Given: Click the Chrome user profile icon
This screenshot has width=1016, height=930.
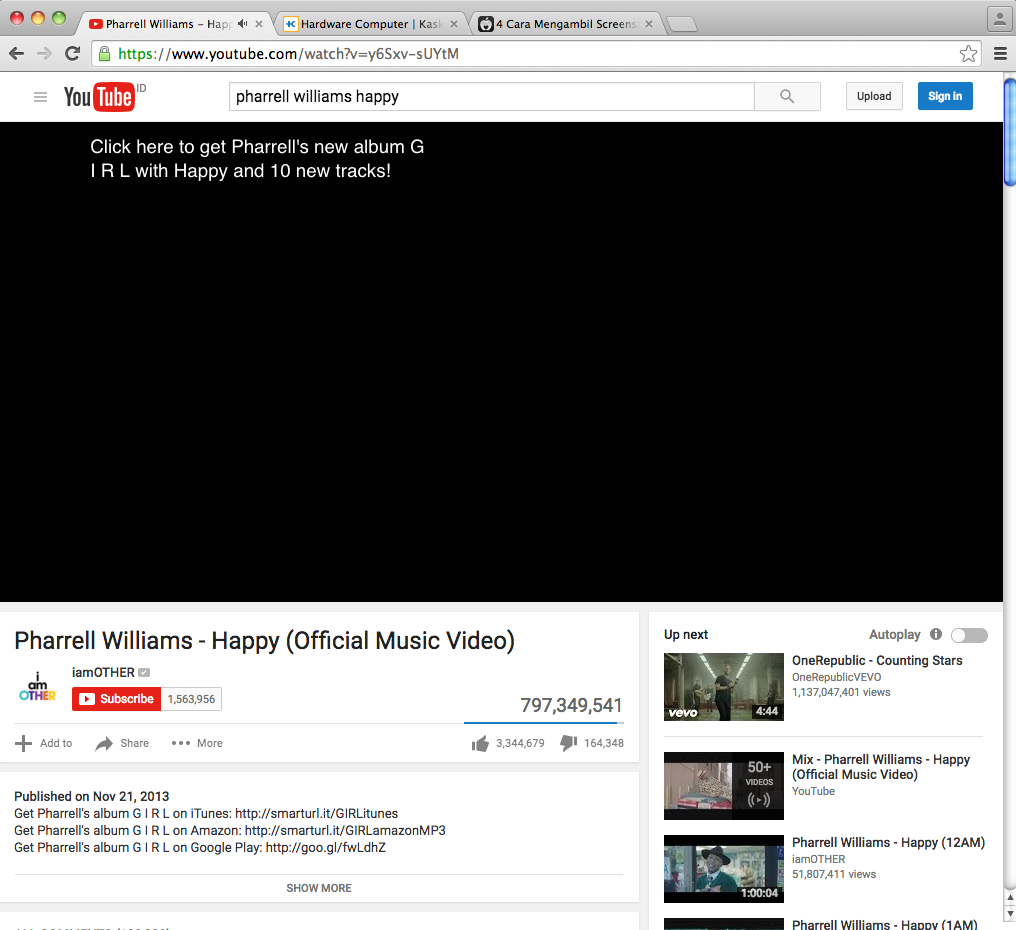Looking at the screenshot, I should point(999,18).
